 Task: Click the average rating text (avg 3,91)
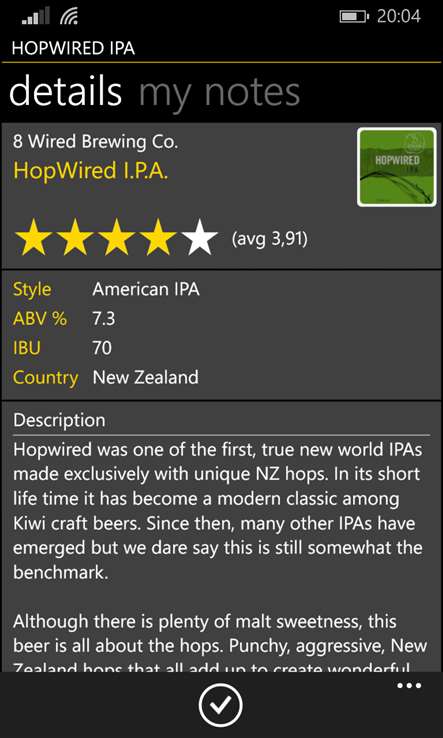270,239
